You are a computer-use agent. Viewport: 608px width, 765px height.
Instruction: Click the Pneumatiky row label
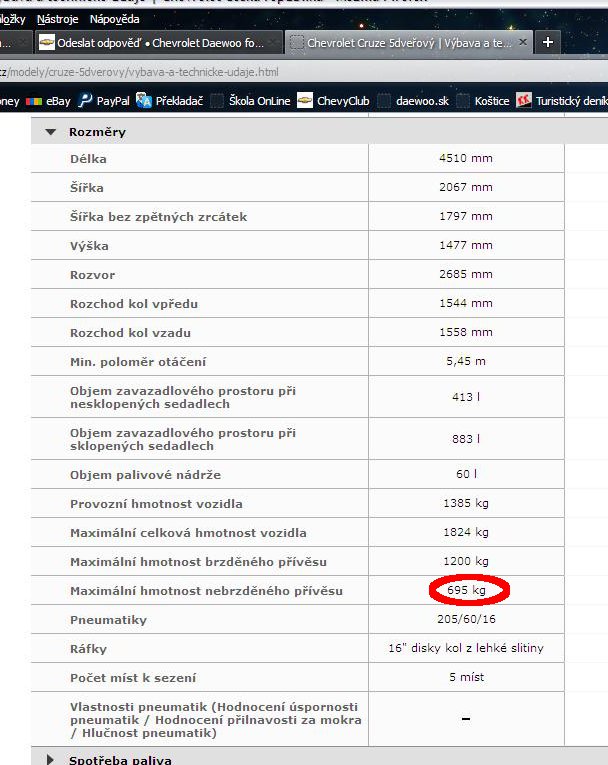[x=108, y=620]
